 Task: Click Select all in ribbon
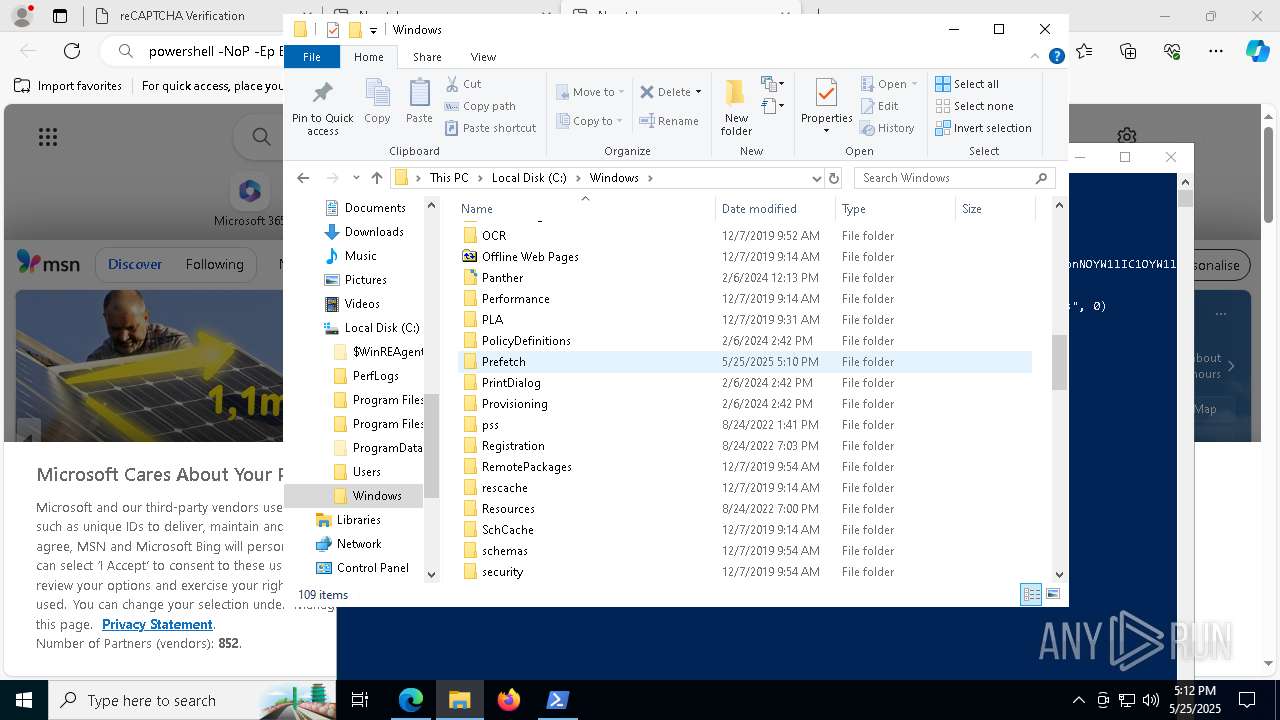tap(967, 84)
